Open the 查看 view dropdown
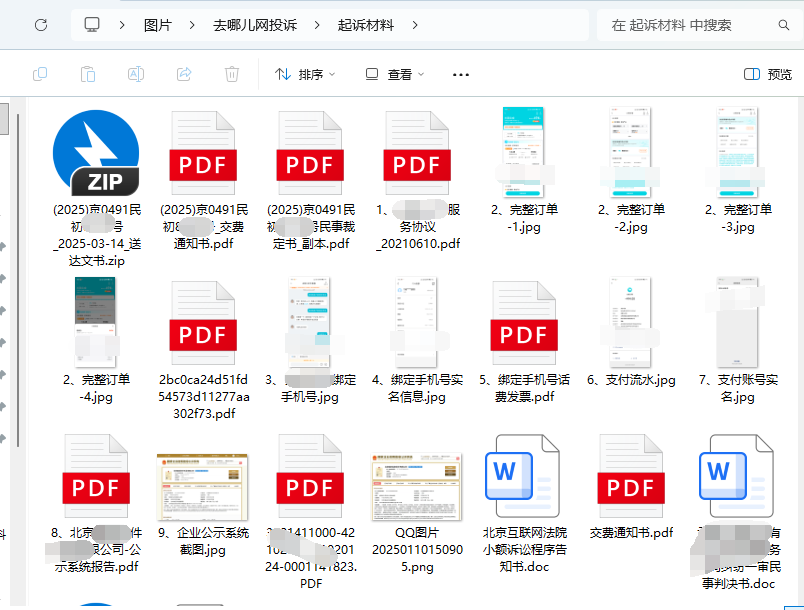 [395, 74]
